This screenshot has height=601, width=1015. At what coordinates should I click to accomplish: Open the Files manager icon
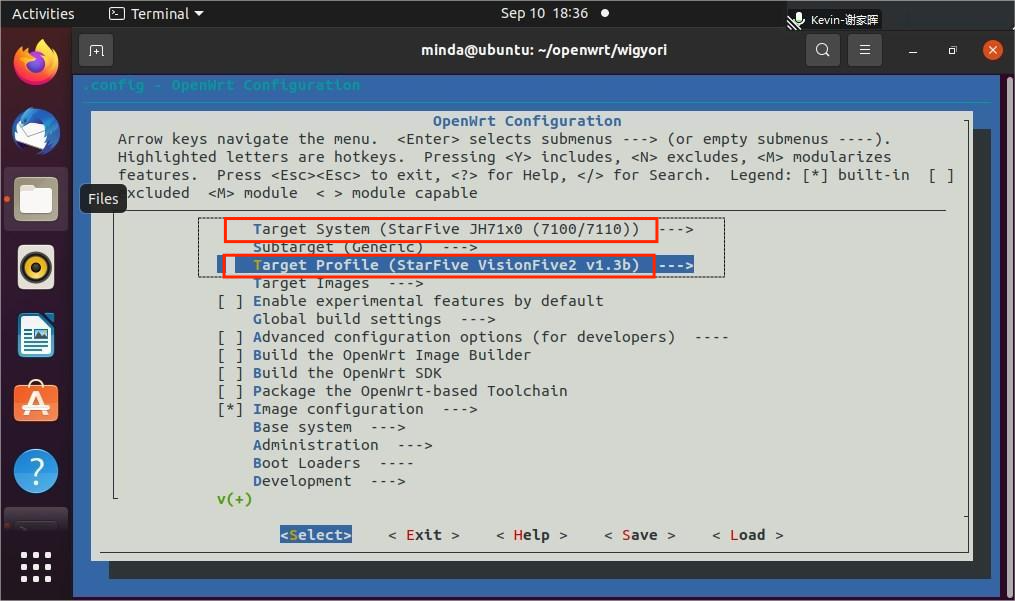(36, 199)
